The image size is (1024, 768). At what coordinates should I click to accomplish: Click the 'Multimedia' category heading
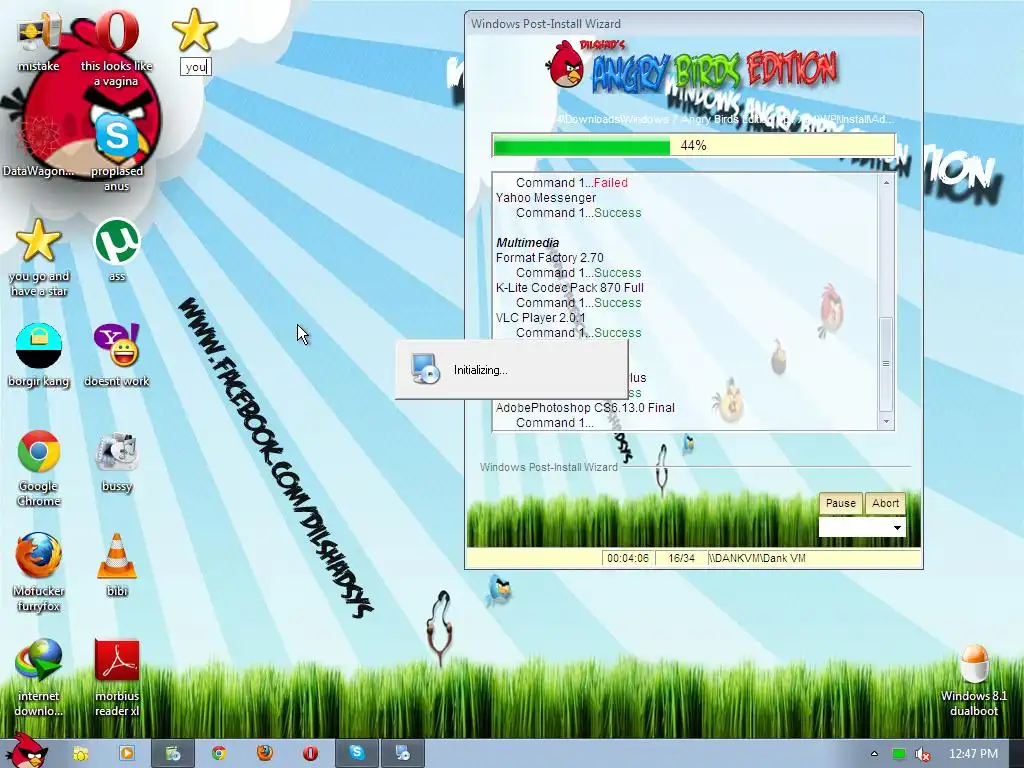coord(528,243)
